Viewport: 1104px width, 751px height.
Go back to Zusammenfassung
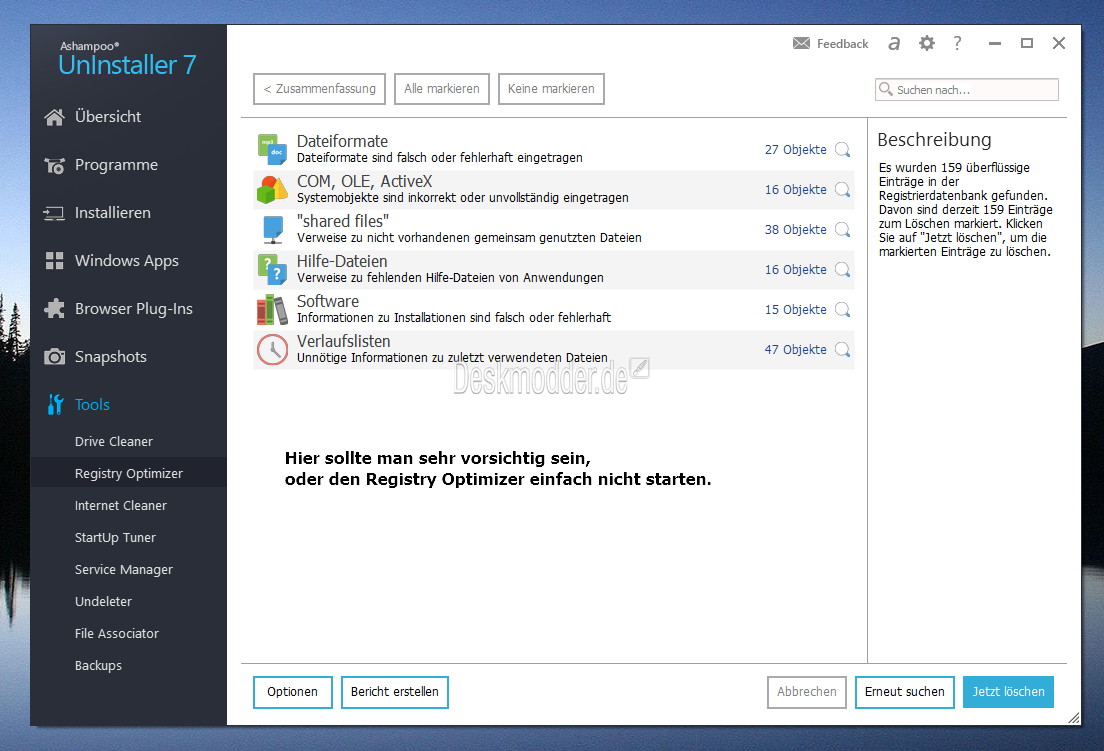[320, 89]
